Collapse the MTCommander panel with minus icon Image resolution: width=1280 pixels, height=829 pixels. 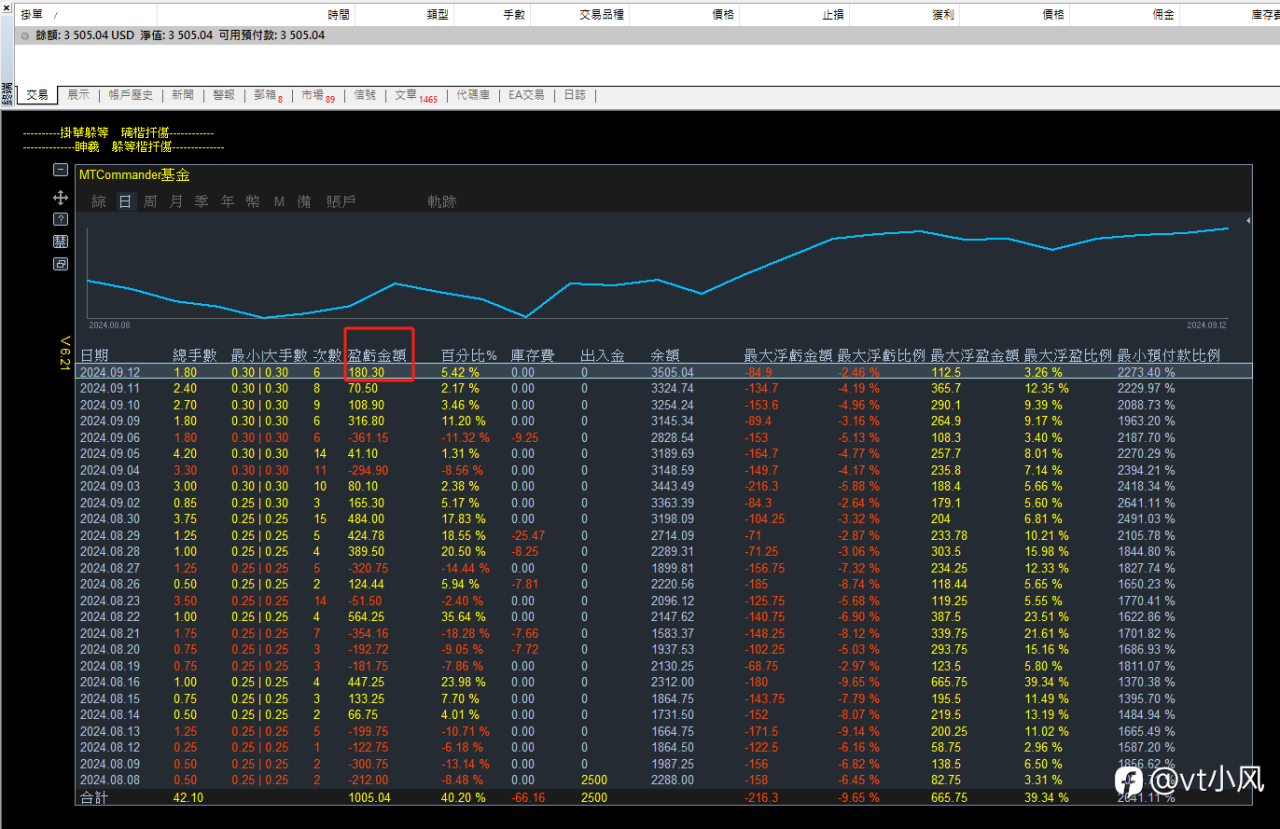click(x=60, y=170)
